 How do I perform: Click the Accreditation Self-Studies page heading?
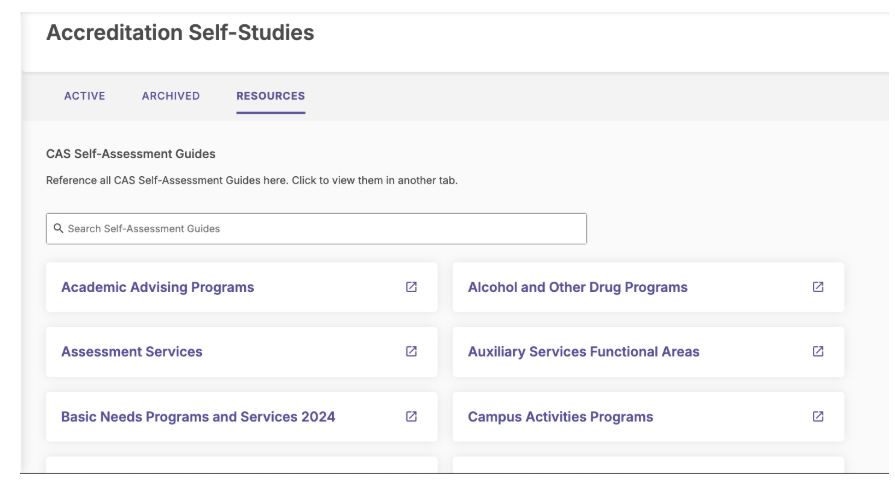[180, 33]
